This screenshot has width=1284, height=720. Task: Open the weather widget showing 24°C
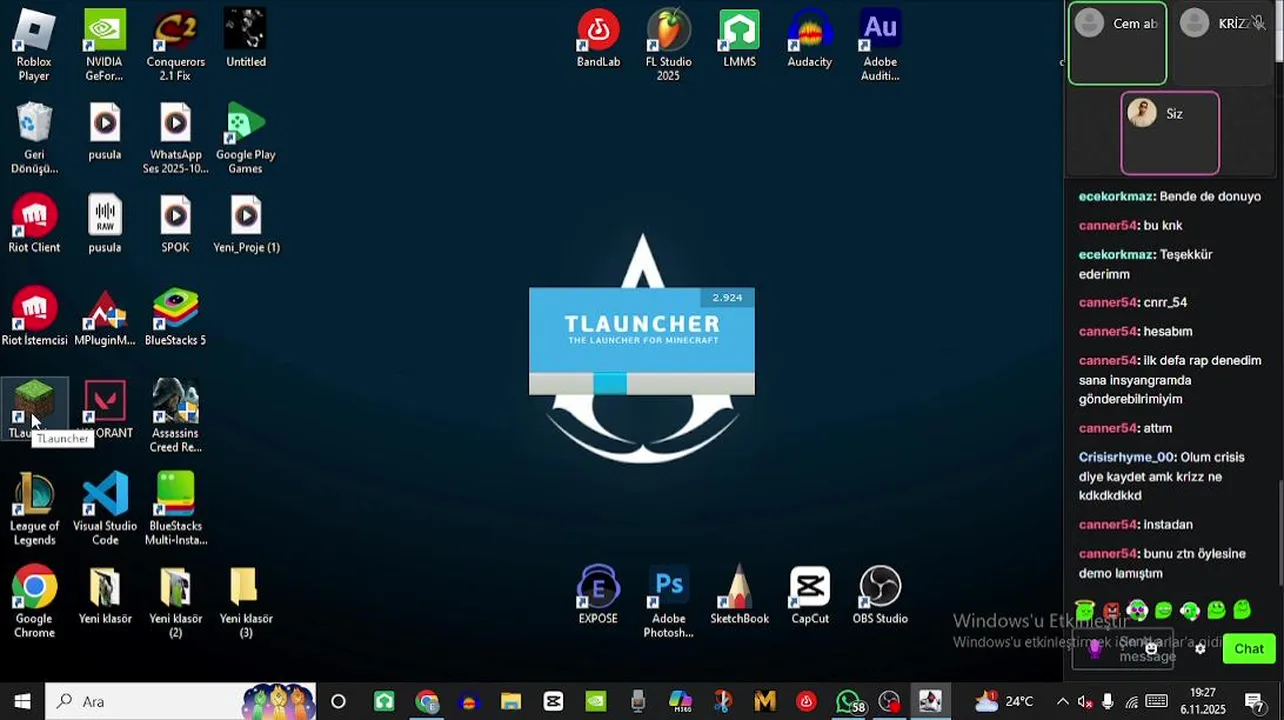(x=1005, y=701)
